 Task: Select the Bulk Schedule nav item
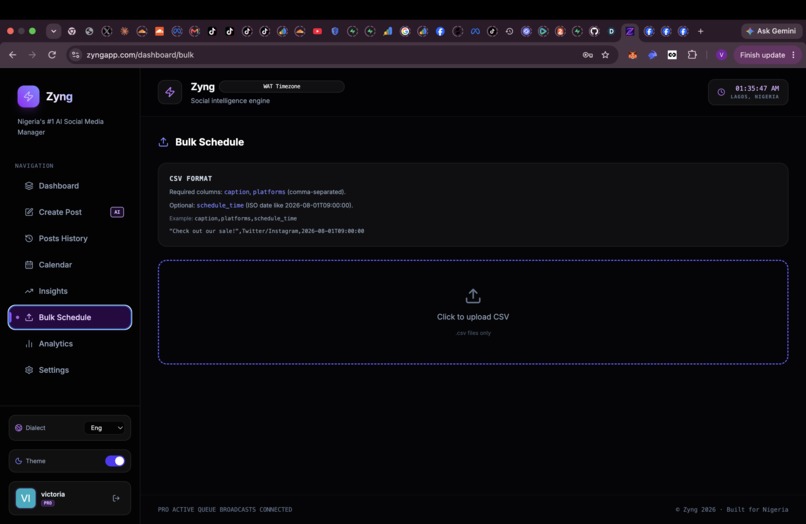69,317
